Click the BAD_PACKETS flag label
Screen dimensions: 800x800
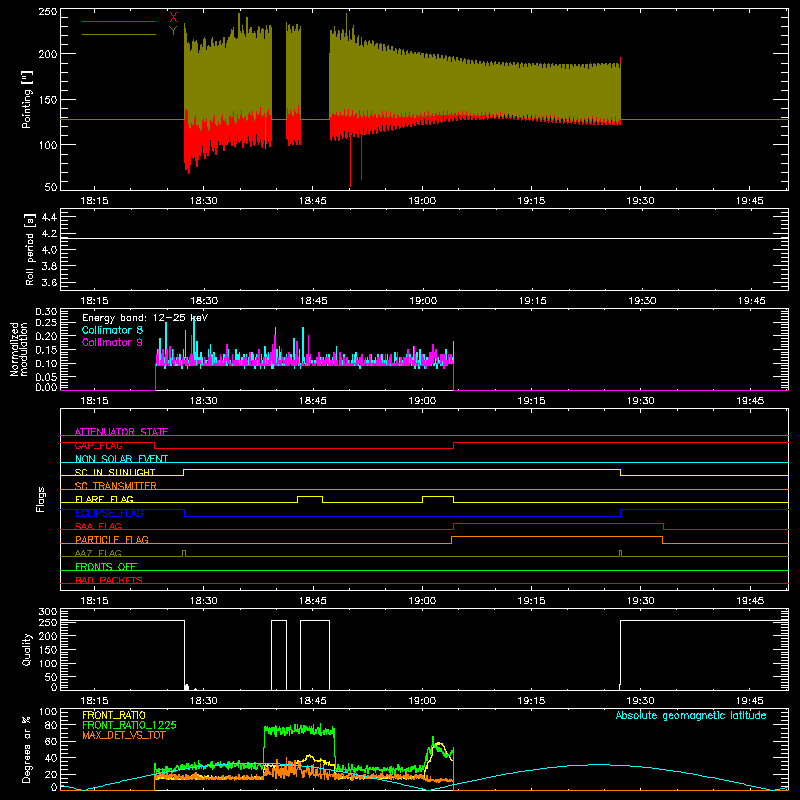(109, 580)
